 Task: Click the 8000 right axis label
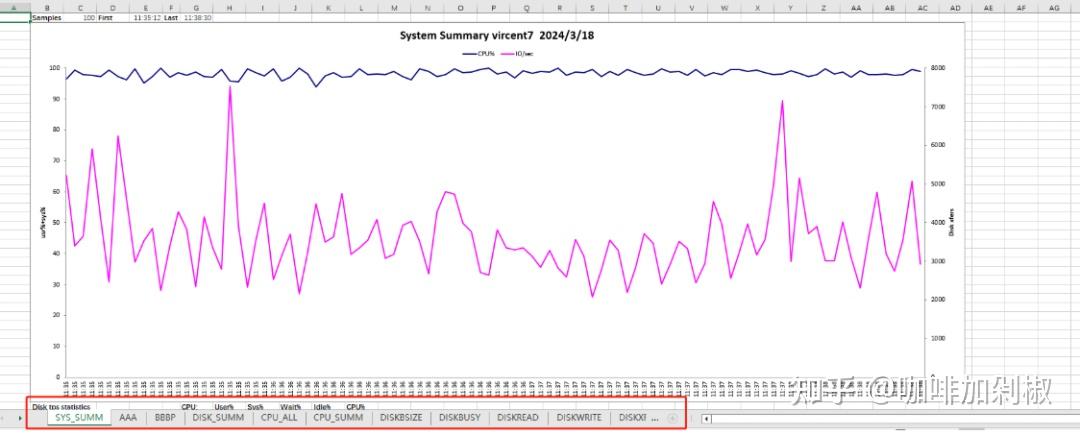tap(937, 68)
